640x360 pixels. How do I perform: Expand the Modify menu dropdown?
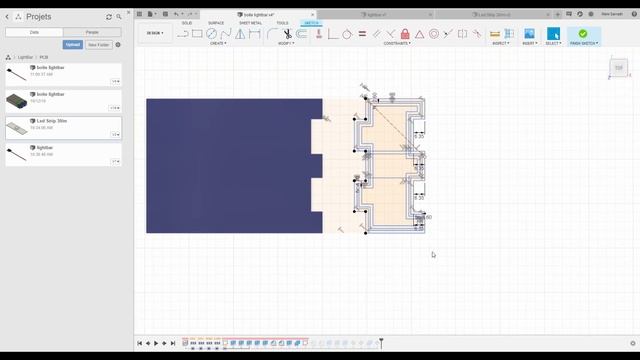(286, 43)
